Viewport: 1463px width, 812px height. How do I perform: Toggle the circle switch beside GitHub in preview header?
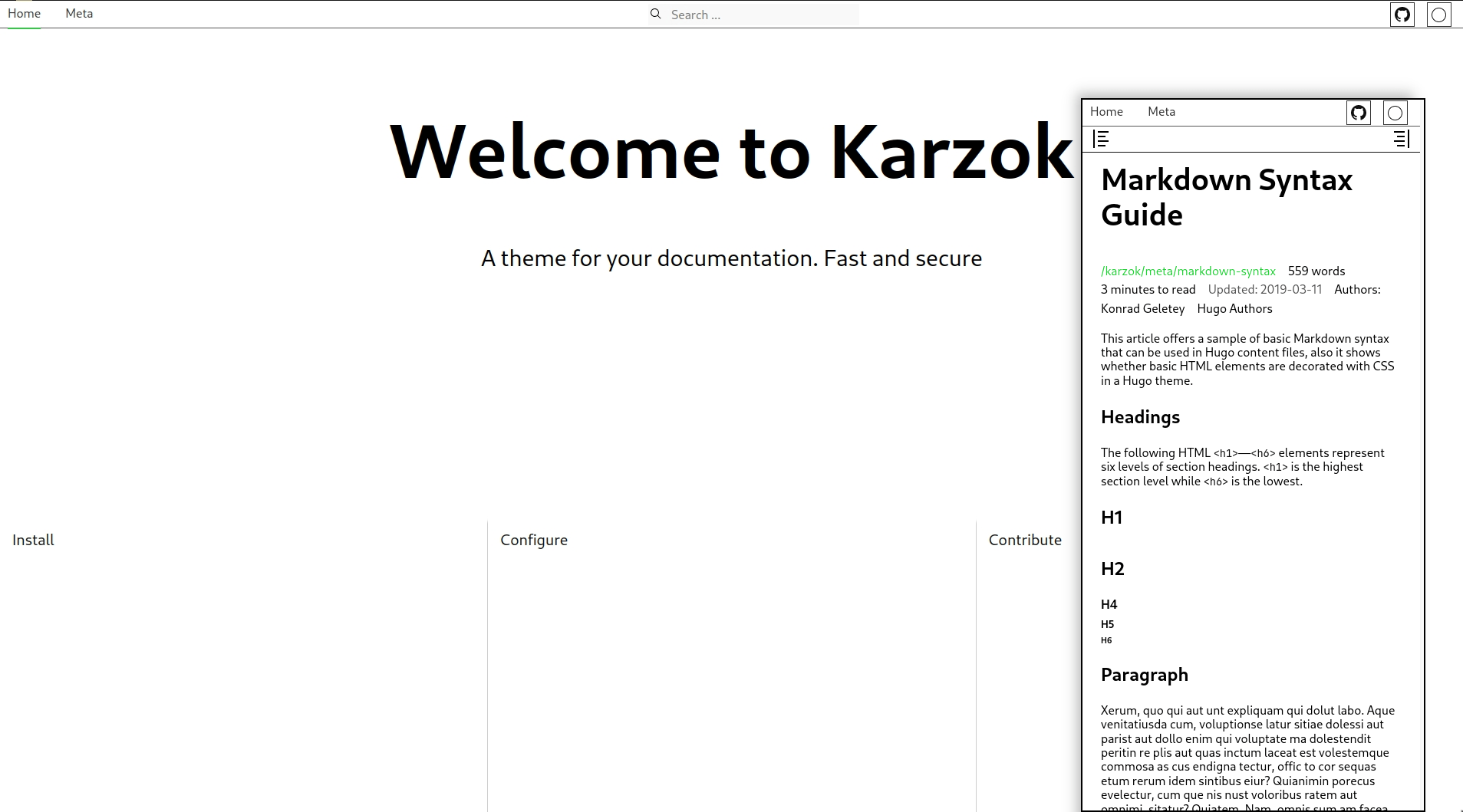1394,112
